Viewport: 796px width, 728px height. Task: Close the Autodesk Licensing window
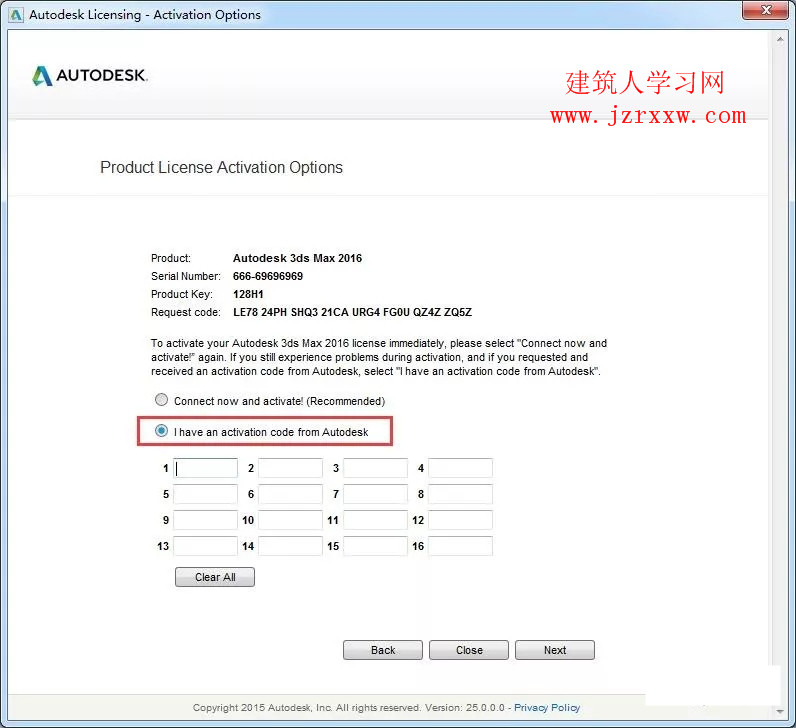(766, 10)
